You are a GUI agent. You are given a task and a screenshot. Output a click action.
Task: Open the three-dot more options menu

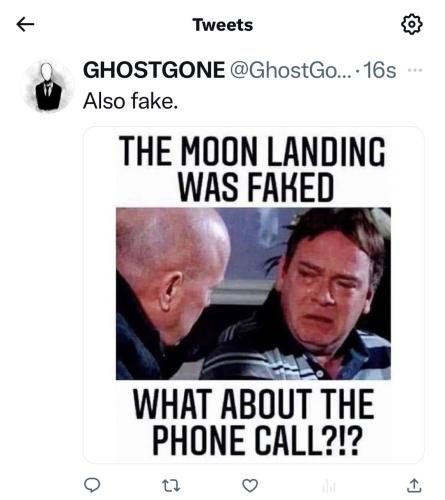tap(415, 70)
